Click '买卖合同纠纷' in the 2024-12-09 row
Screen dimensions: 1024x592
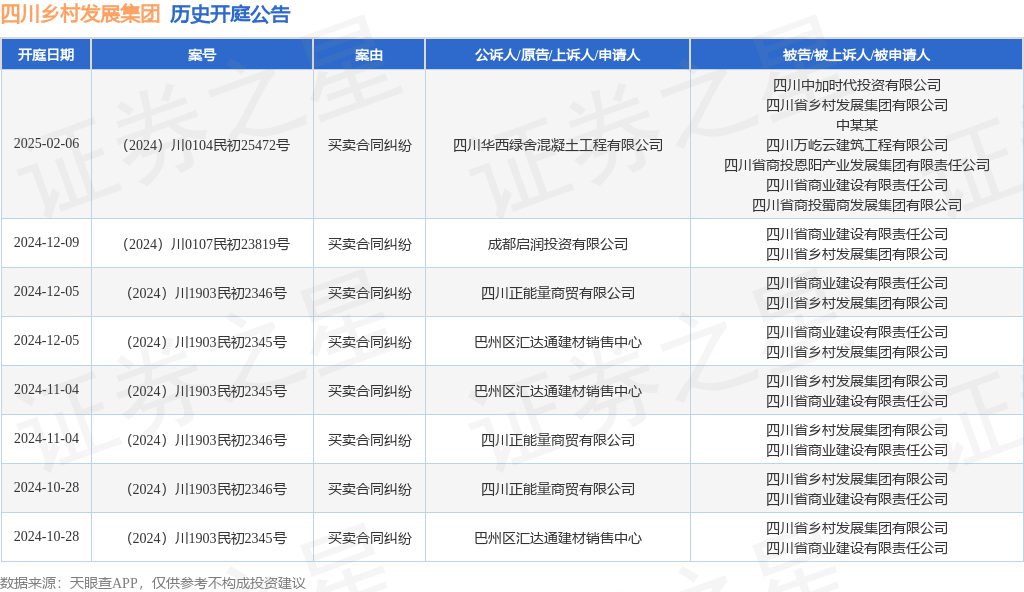[x=370, y=244]
